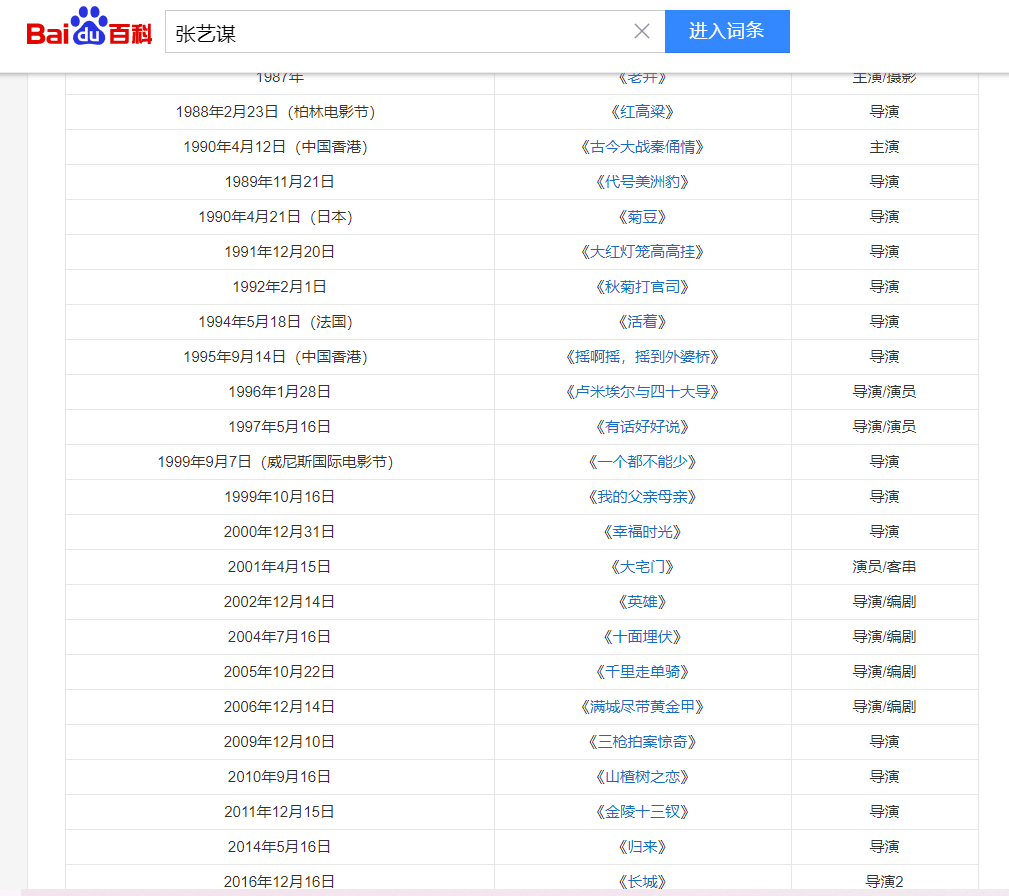Image resolution: width=1009 pixels, height=896 pixels.
Task: Select 演员/客串 in the 大宅门 row
Action: 884,566
